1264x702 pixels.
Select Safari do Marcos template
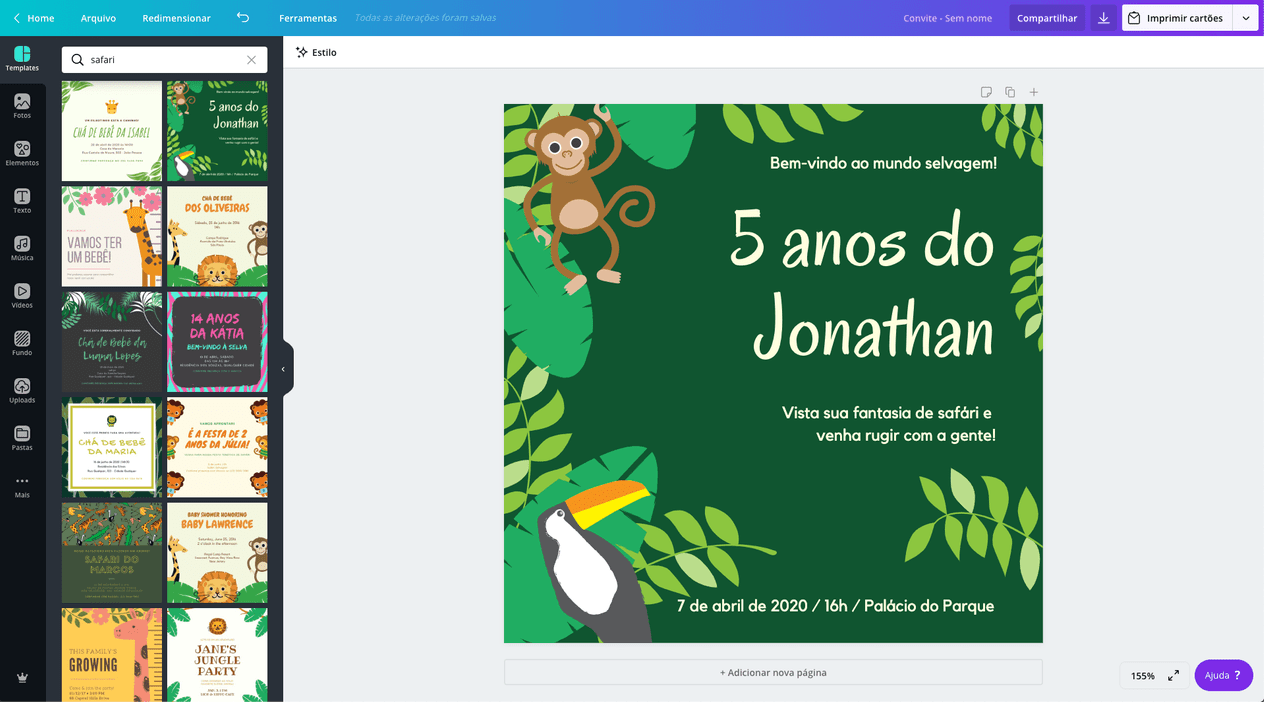tap(112, 553)
